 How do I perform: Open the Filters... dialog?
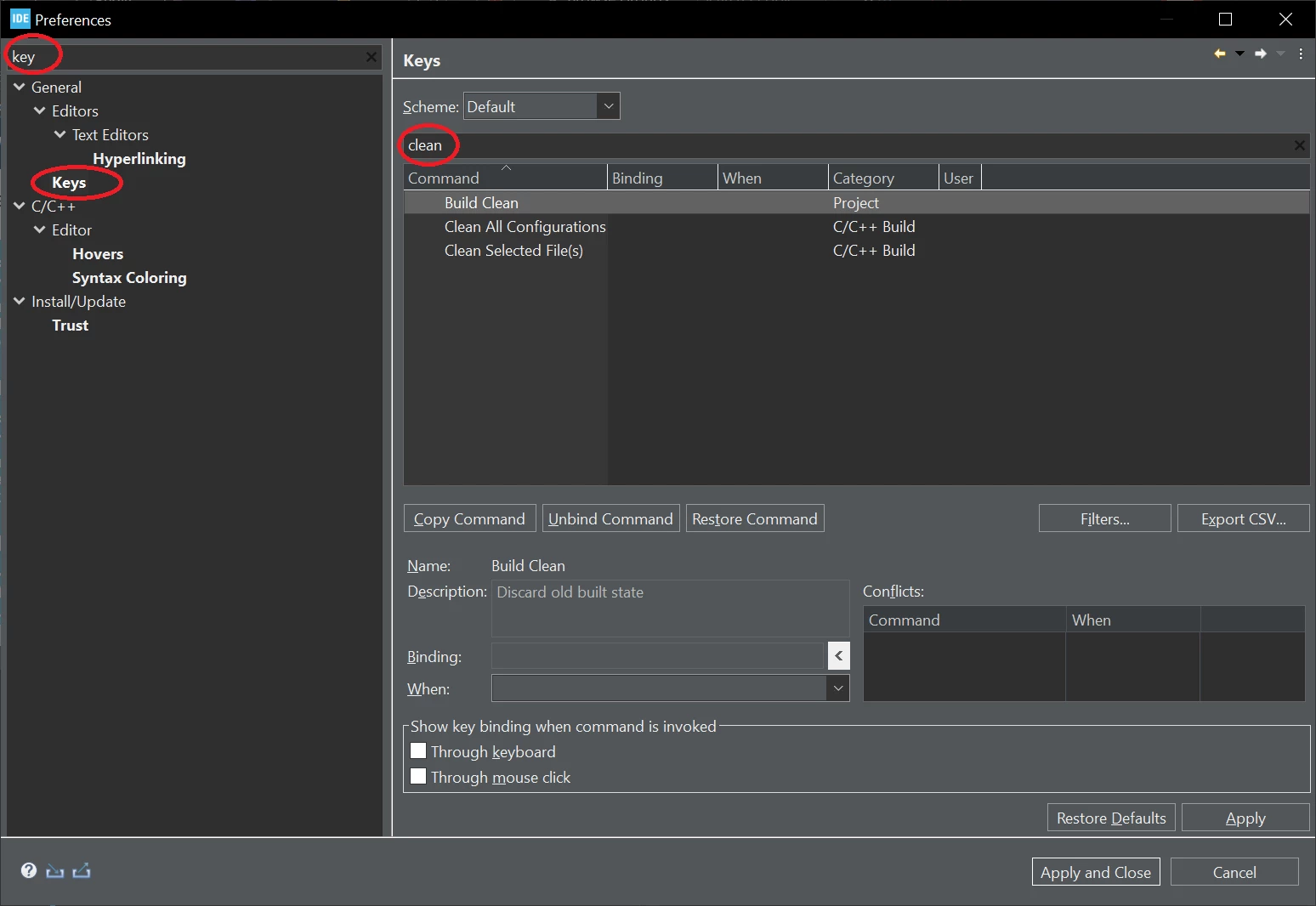1105,518
